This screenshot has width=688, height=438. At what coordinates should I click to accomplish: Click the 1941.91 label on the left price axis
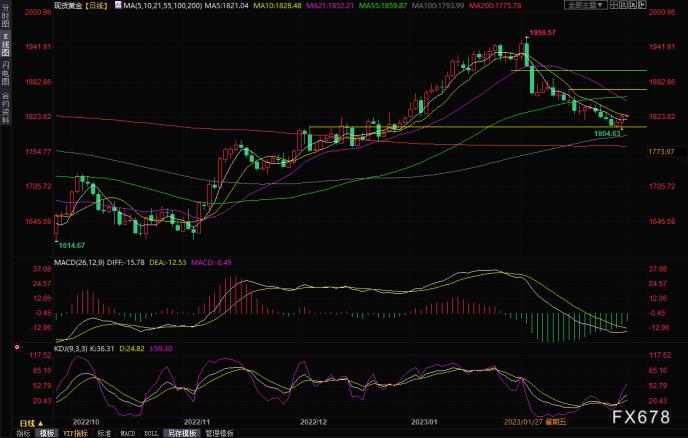coord(38,47)
